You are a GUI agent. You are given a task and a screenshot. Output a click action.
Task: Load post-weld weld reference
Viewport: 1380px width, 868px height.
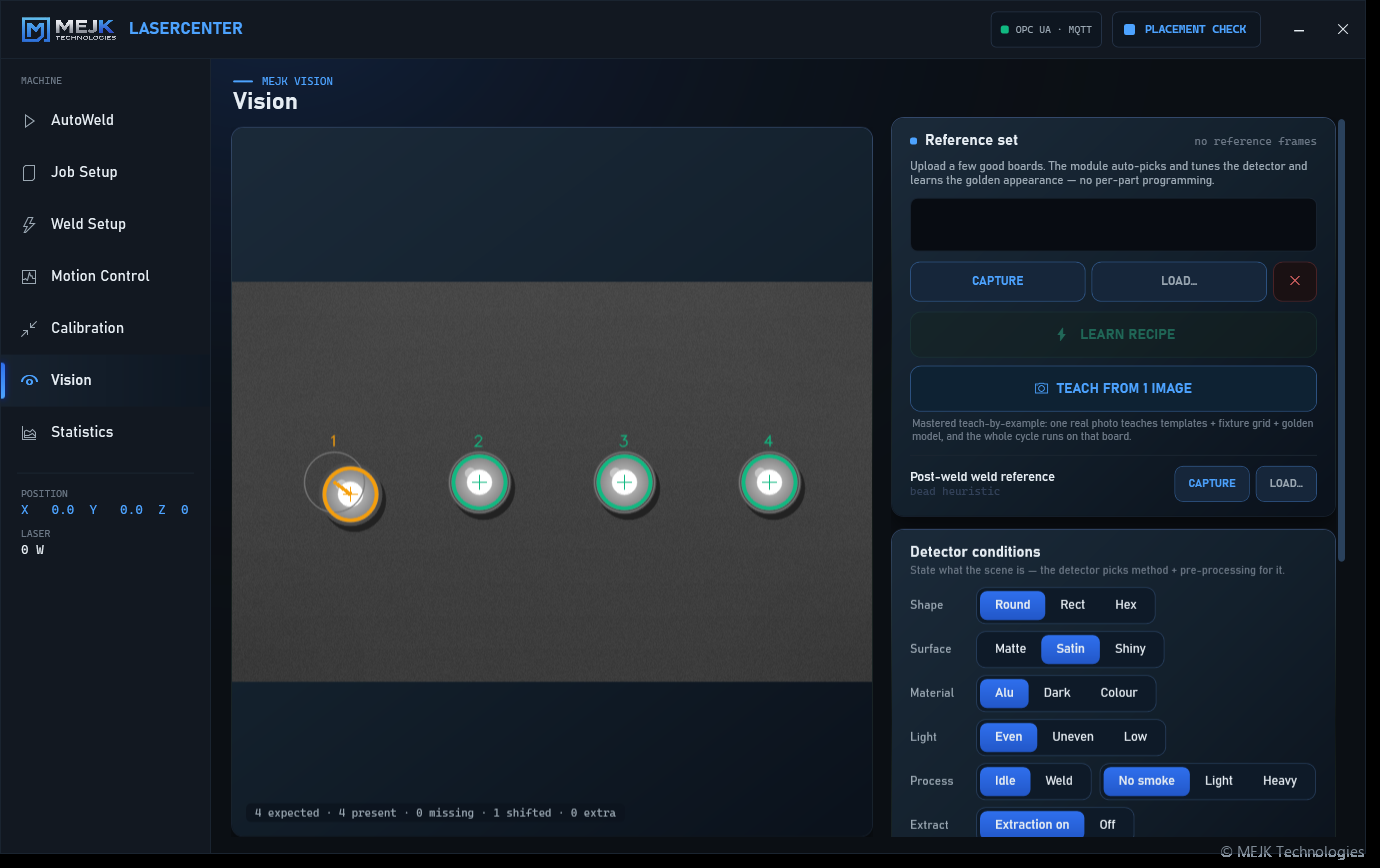click(1286, 483)
